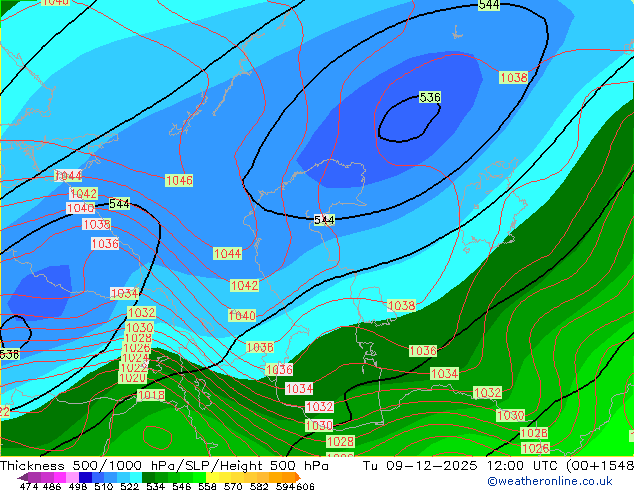Click the '1036' label just below '1038' in the left column
Viewport: 634px width, 490px height.
pyautogui.click(x=105, y=244)
